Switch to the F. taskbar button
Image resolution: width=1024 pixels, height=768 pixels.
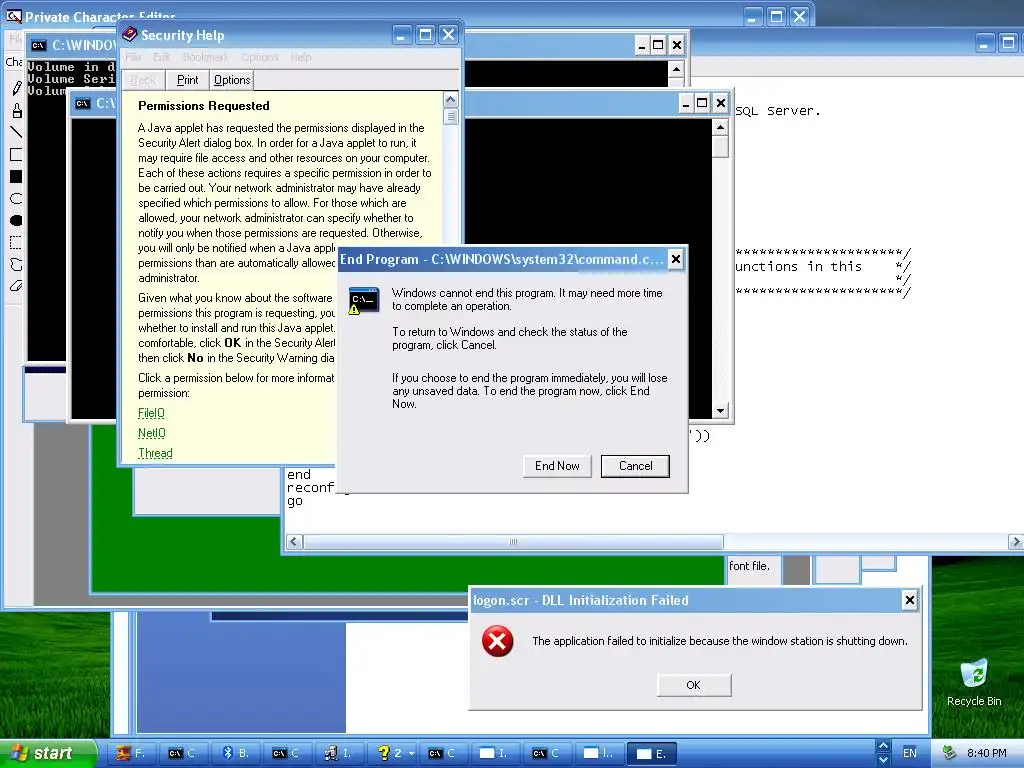coord(131,753)
